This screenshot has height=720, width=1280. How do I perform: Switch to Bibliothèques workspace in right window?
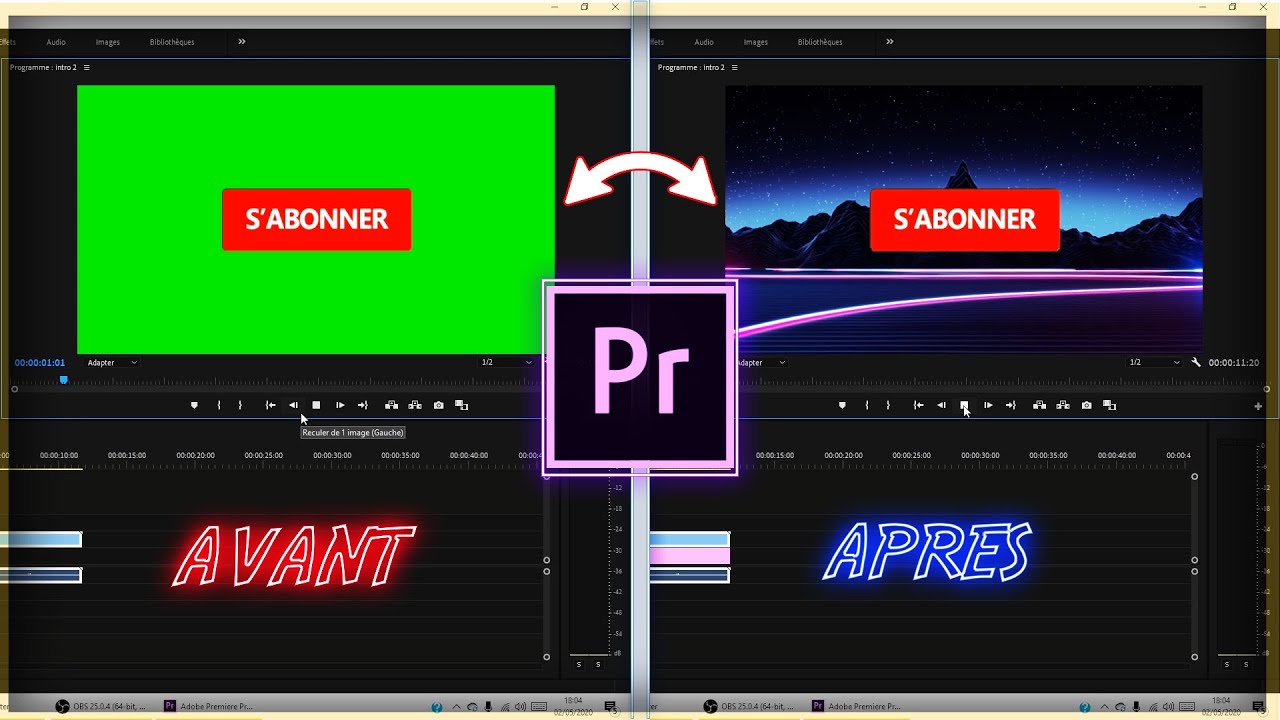click(x=820, y=42)
